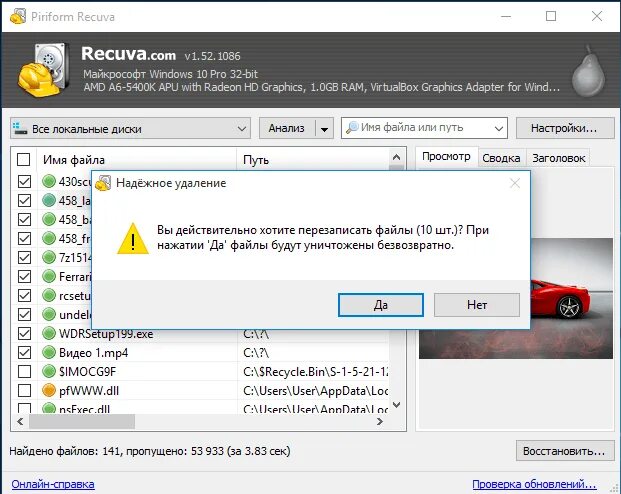The height and width of the screenshot is (494, 621).
Task: Cancel deletion with the Нет button
Action: 477,305
